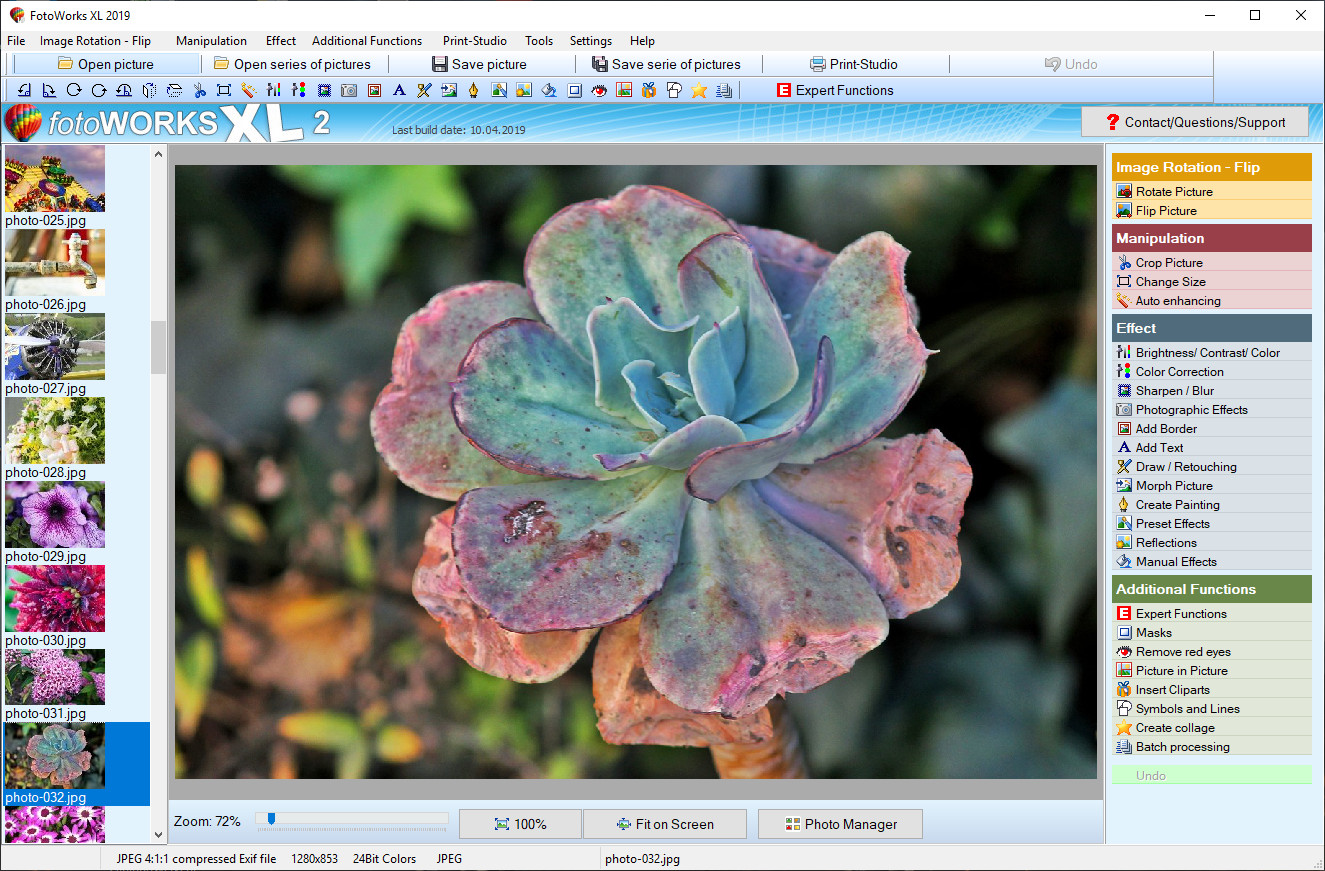Click the Change Size icon in the toolbar
1325x871 pixels.
point(224,90)
